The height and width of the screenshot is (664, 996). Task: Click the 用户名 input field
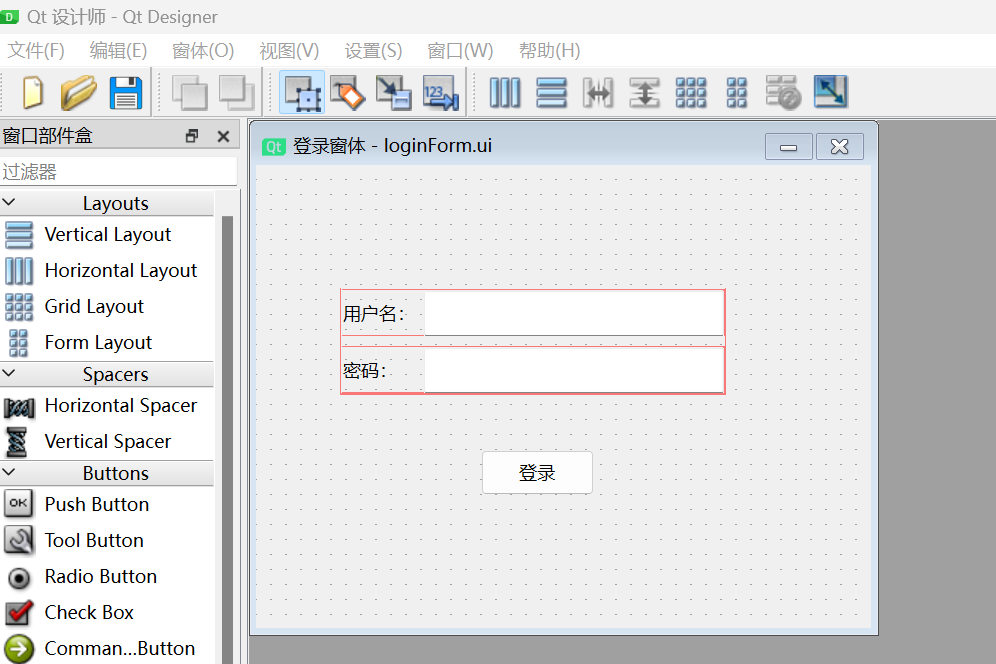pyautogui.click(x=574, y=313)
